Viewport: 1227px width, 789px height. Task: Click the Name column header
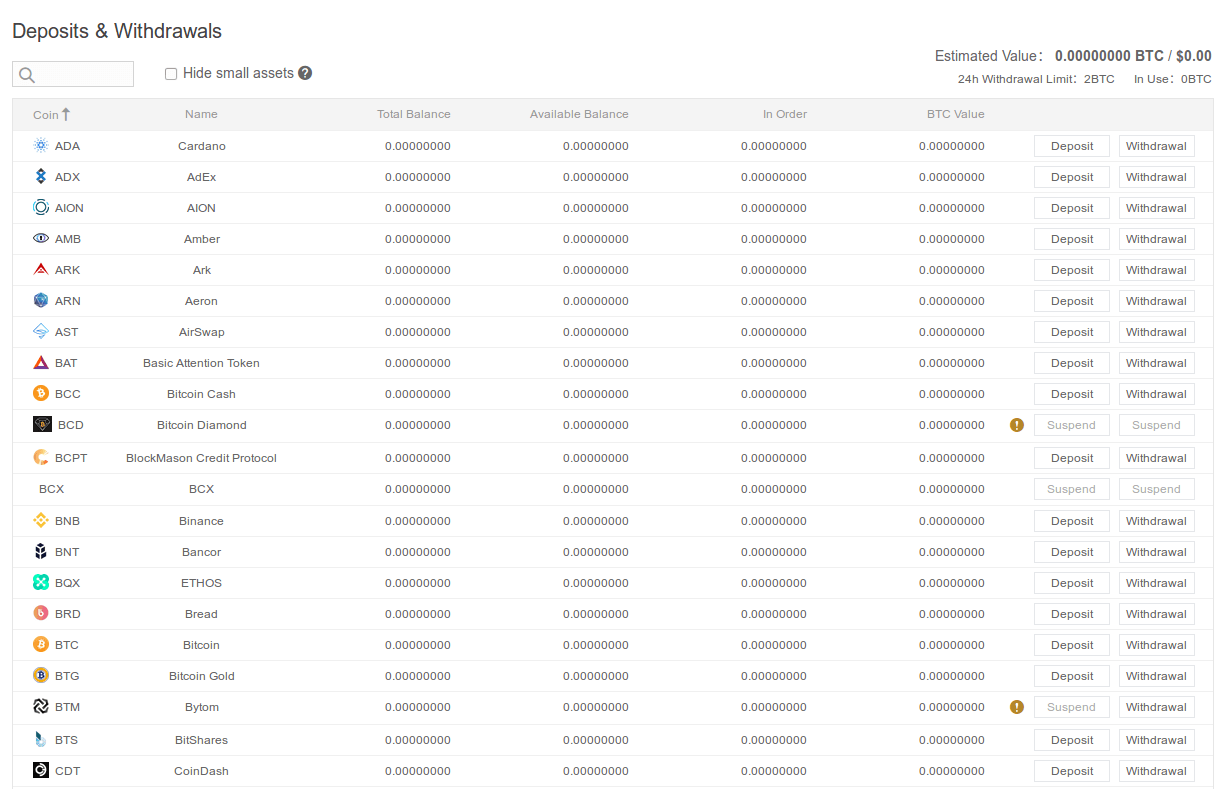pos(201,114)
